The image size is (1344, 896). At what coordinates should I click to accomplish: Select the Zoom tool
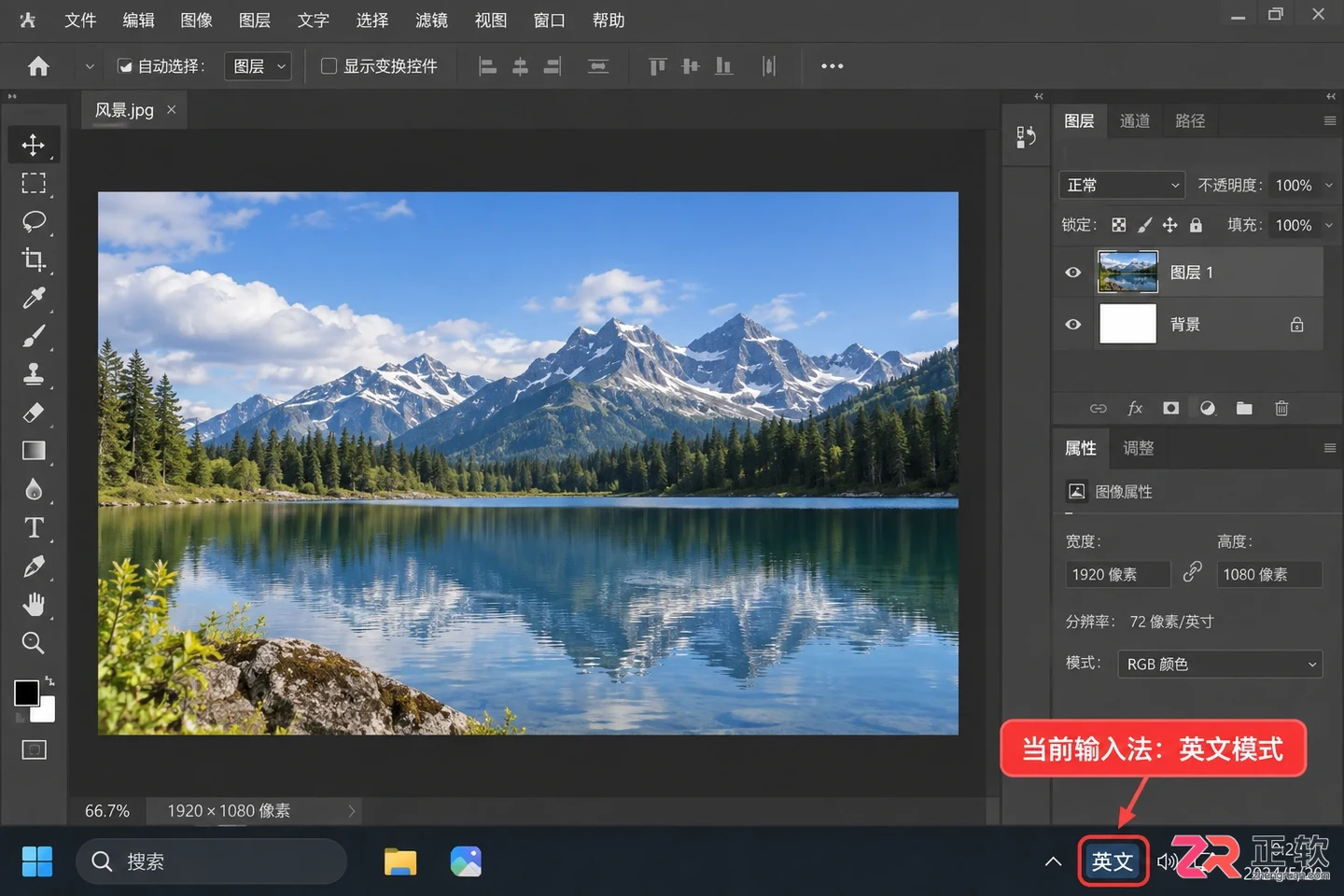point(34,643)
